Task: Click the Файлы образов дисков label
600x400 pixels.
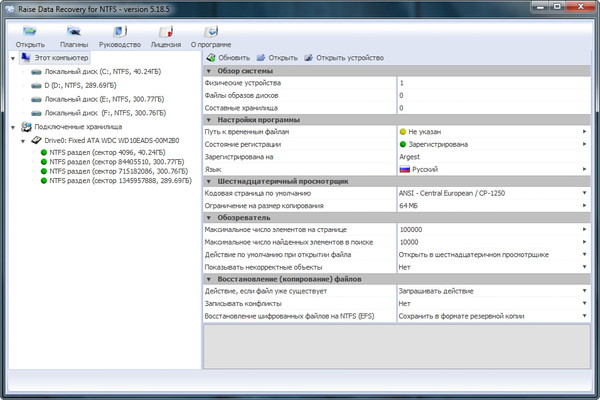Action: [241, 96]
